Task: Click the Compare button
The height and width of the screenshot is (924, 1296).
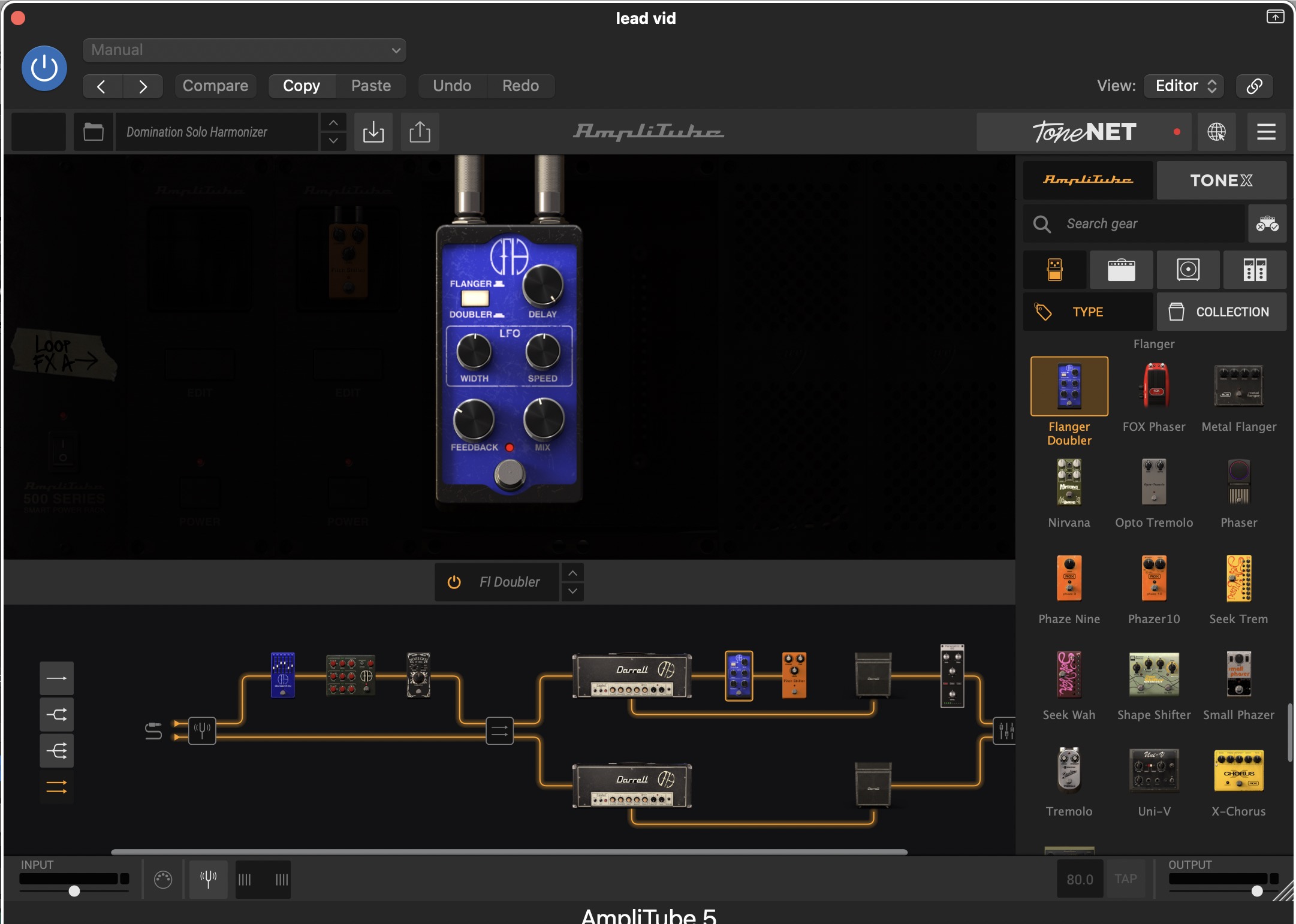Action: coord(215,86)
